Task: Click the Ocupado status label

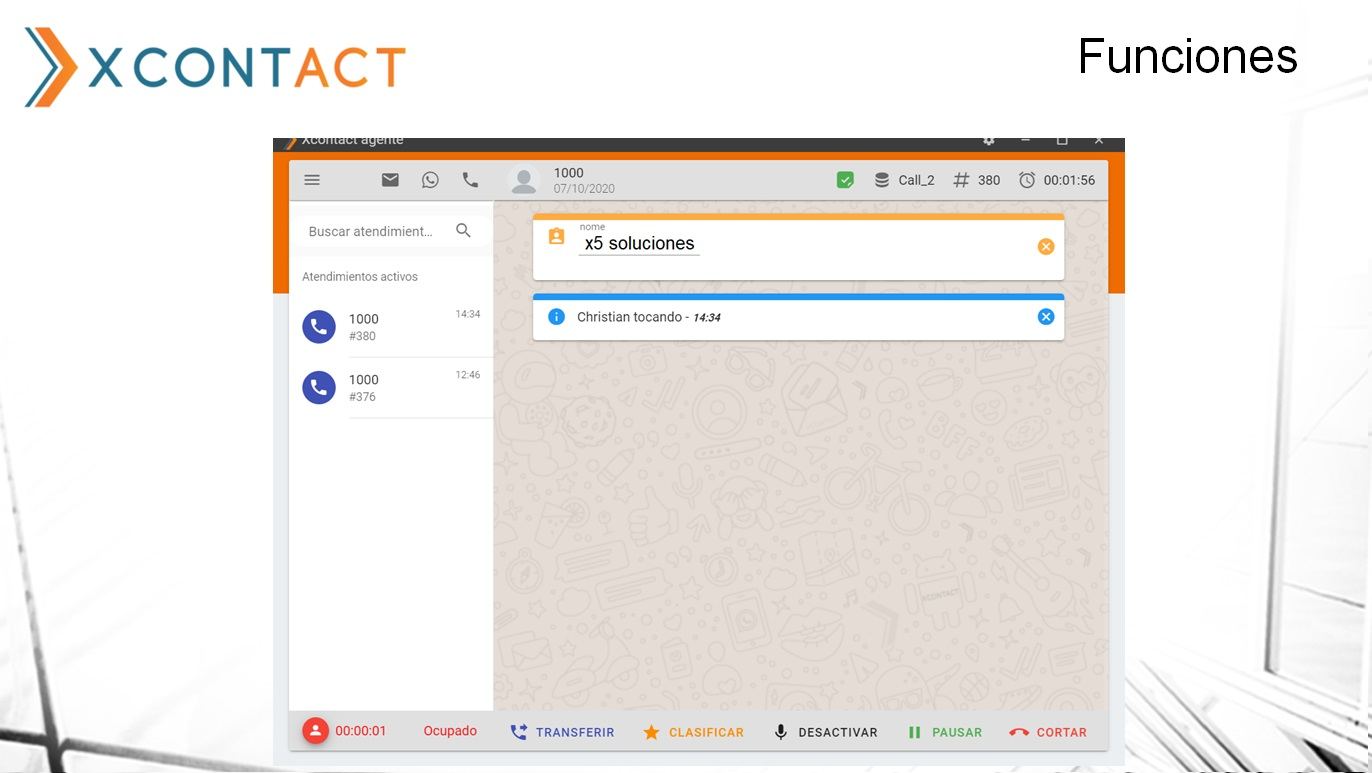Action: (450, 731)
